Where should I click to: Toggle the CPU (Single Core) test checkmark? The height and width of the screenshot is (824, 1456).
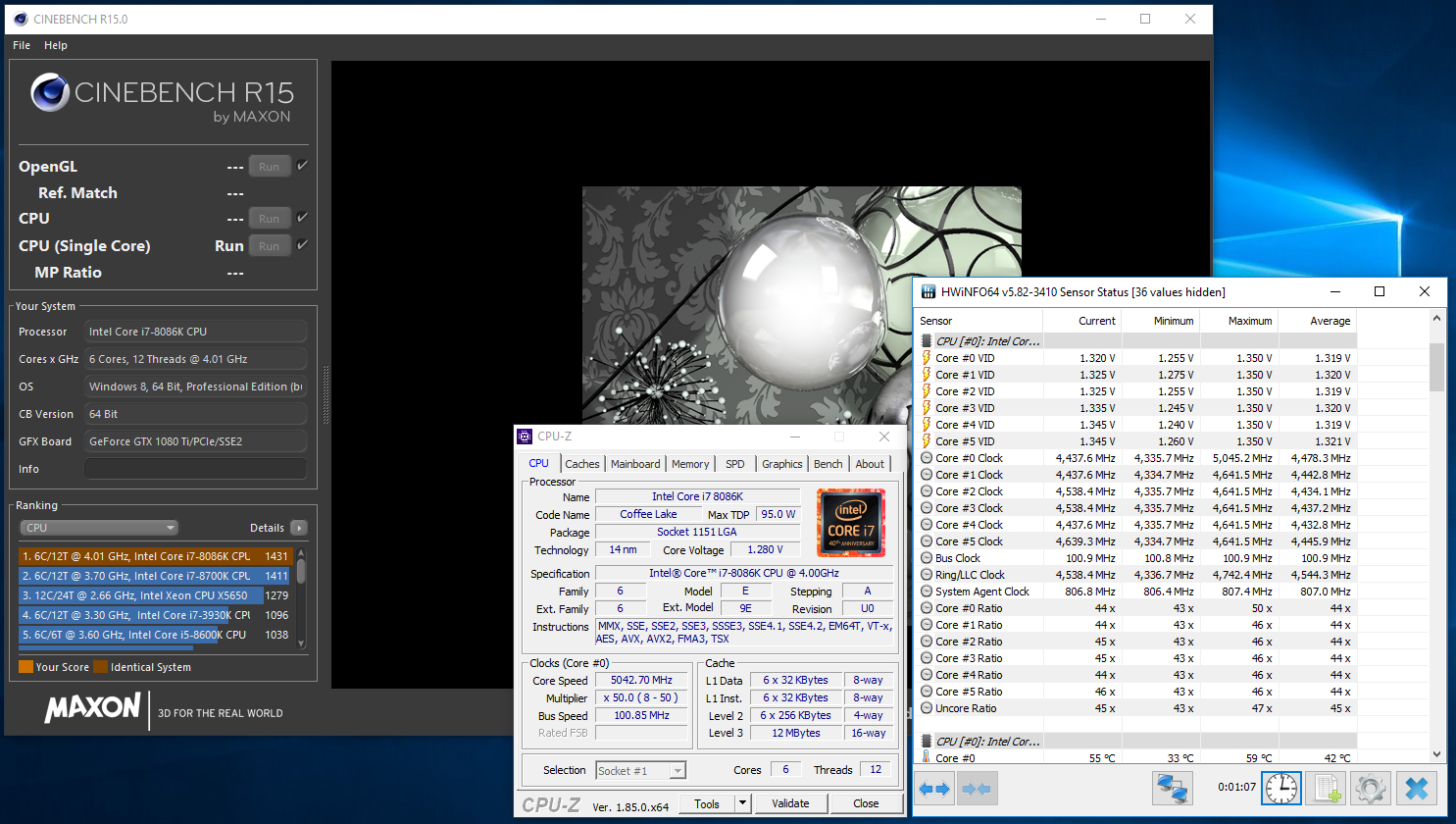302,245
